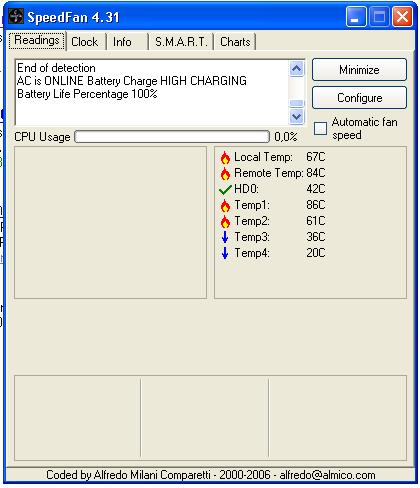Click the Temp2 value 61C
The image size is (420, 488).
point(315,221)
